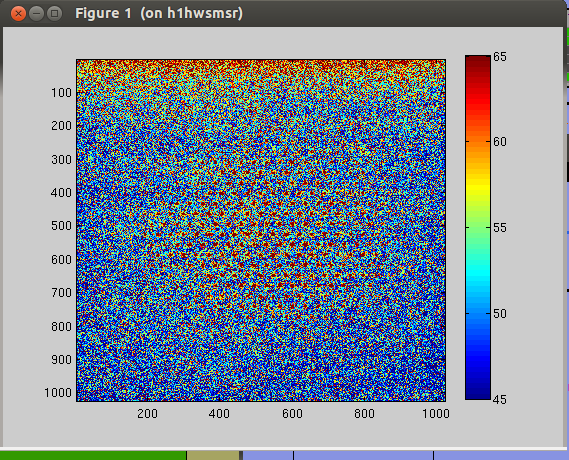Screen dimensions: 569x460
Task: Click the colorbar tick label 45
Action: (500, 400)
